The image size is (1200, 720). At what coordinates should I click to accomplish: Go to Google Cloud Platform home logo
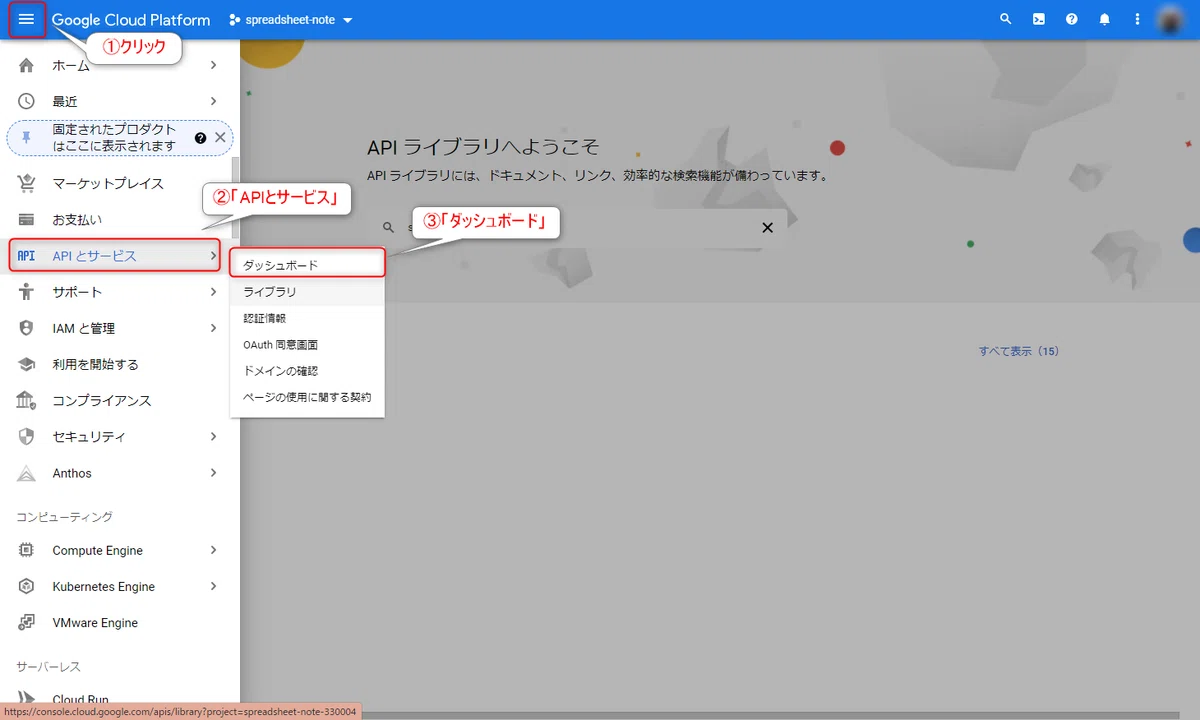(x=131, y=20)
